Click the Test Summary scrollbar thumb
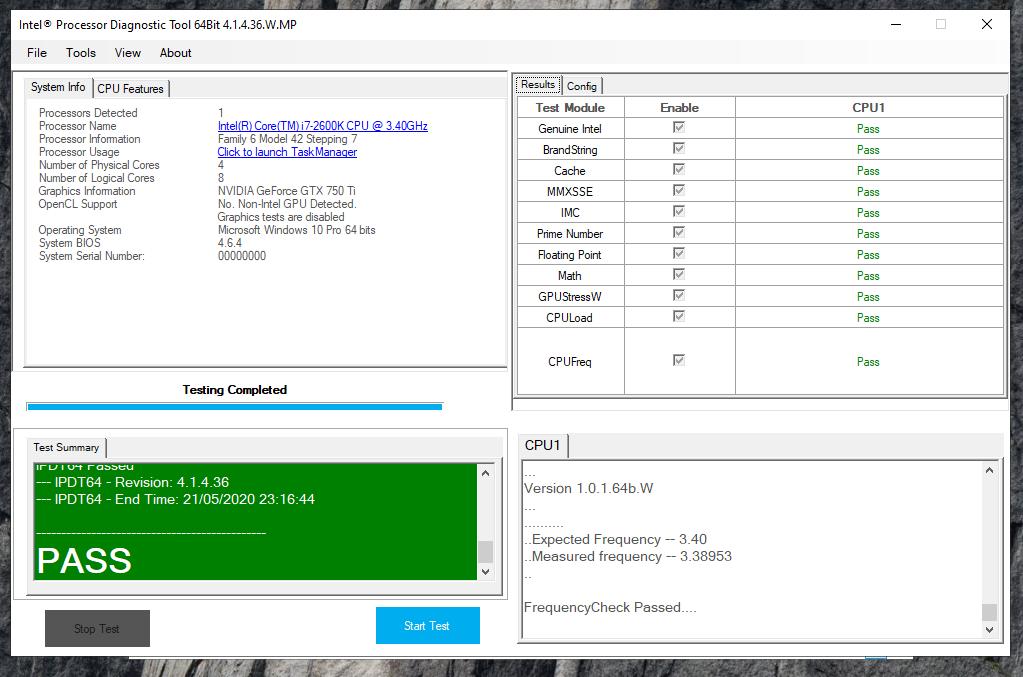 coord(485,552)
